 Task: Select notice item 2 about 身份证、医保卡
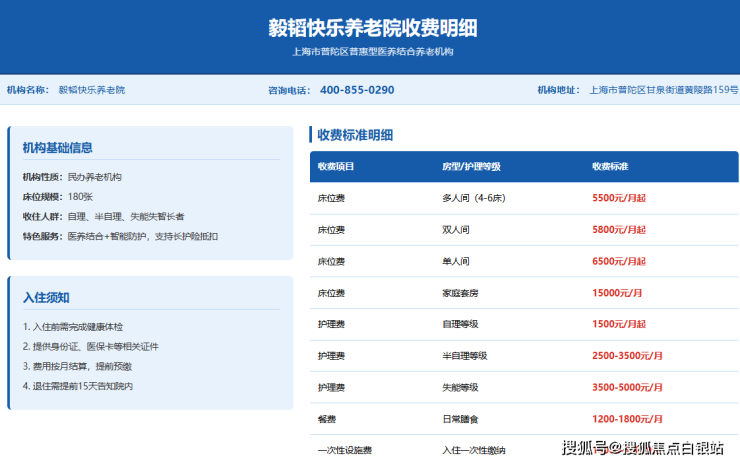[91, 346]
